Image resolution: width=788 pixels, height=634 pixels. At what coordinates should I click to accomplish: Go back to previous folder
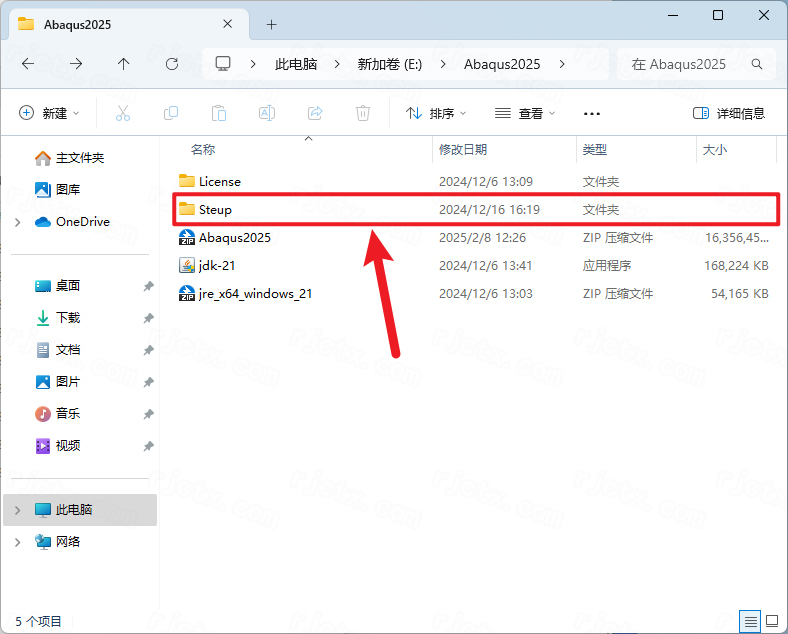click(x=28, y=64)
